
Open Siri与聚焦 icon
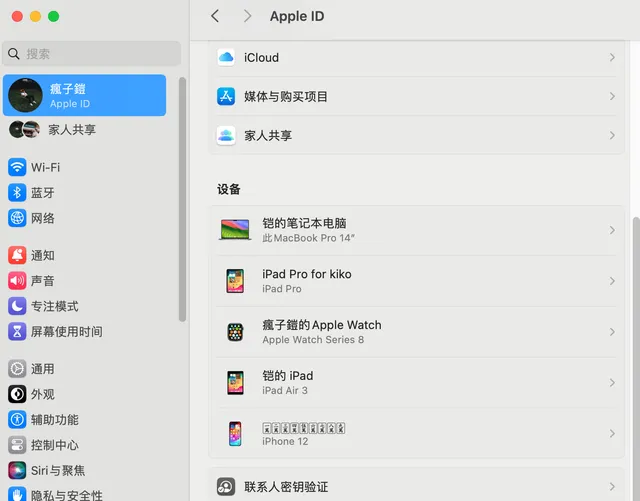[x=17, y=470]
